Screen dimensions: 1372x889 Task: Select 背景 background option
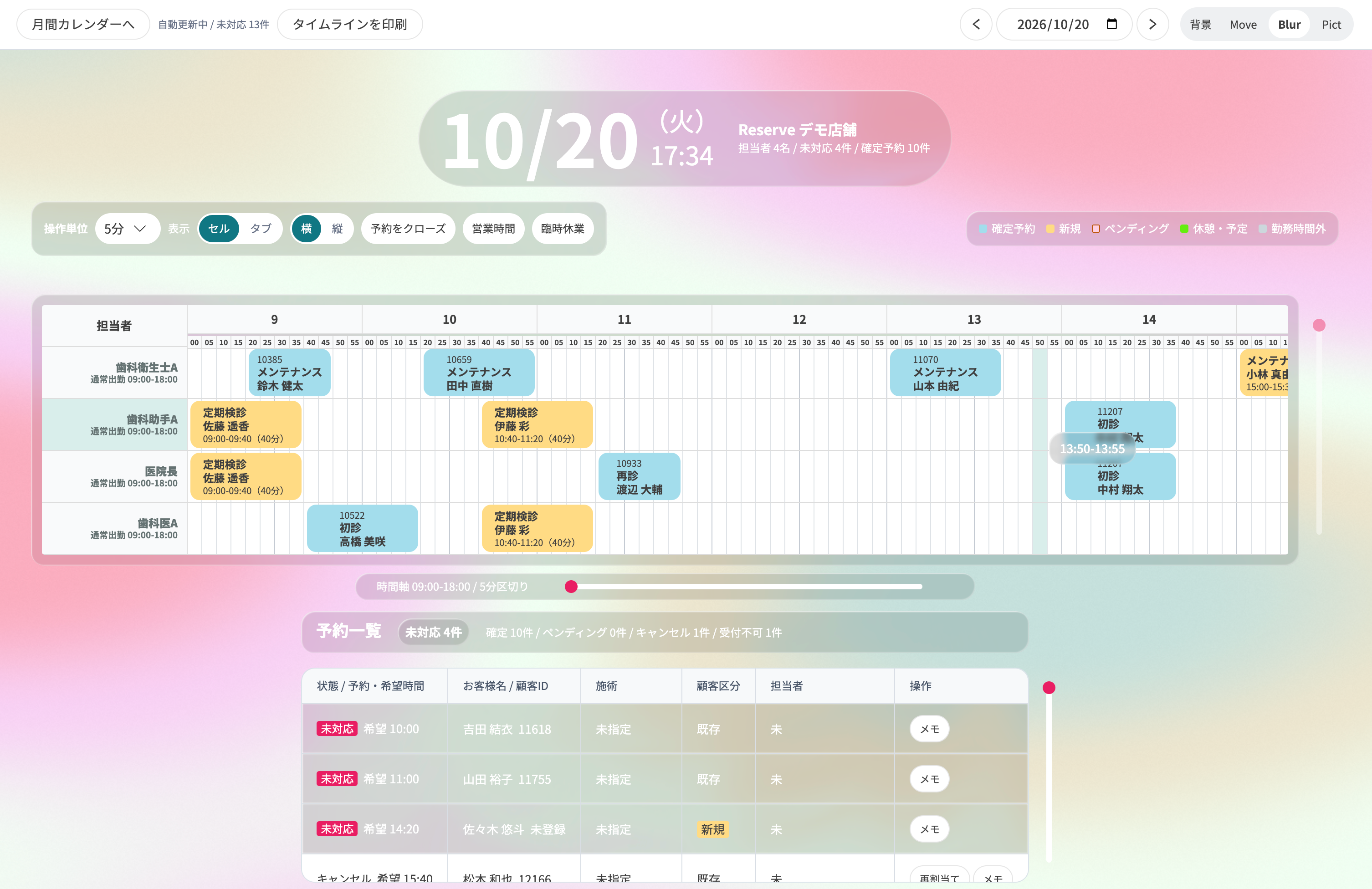tap(1200, 25)
